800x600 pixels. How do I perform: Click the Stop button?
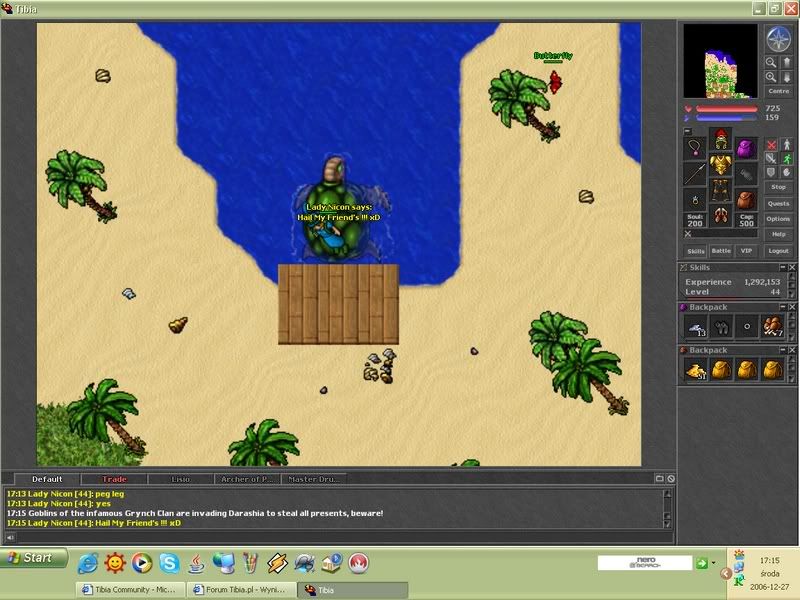click(779, 187)
